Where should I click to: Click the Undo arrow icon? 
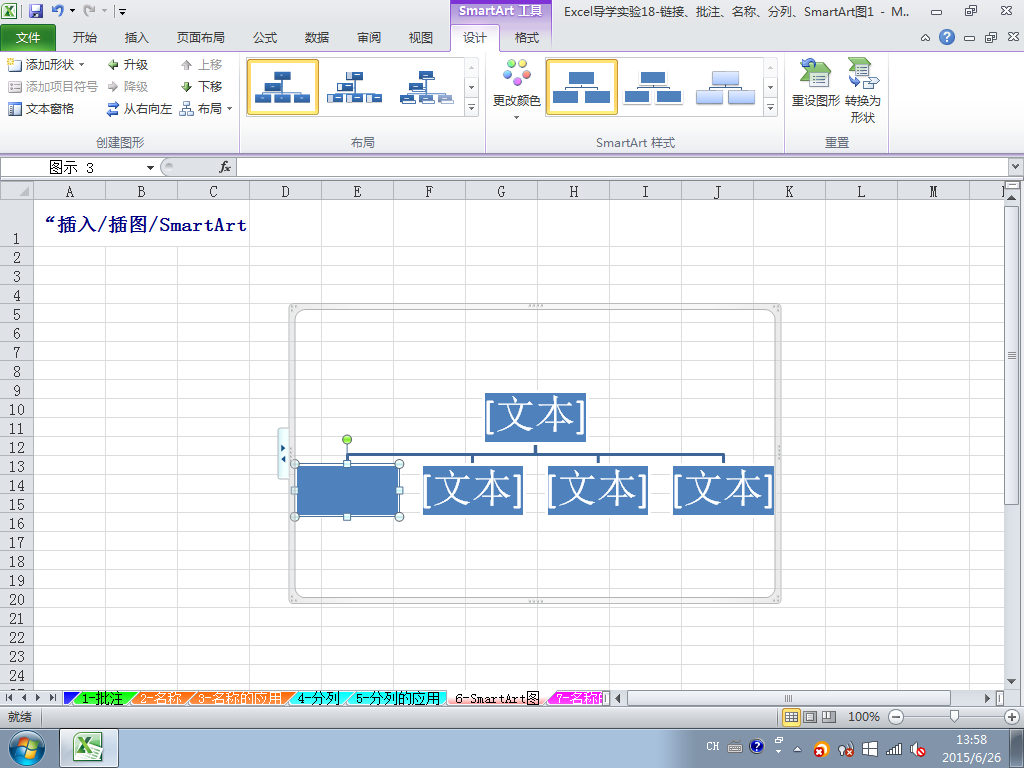[x=57, y=10]
